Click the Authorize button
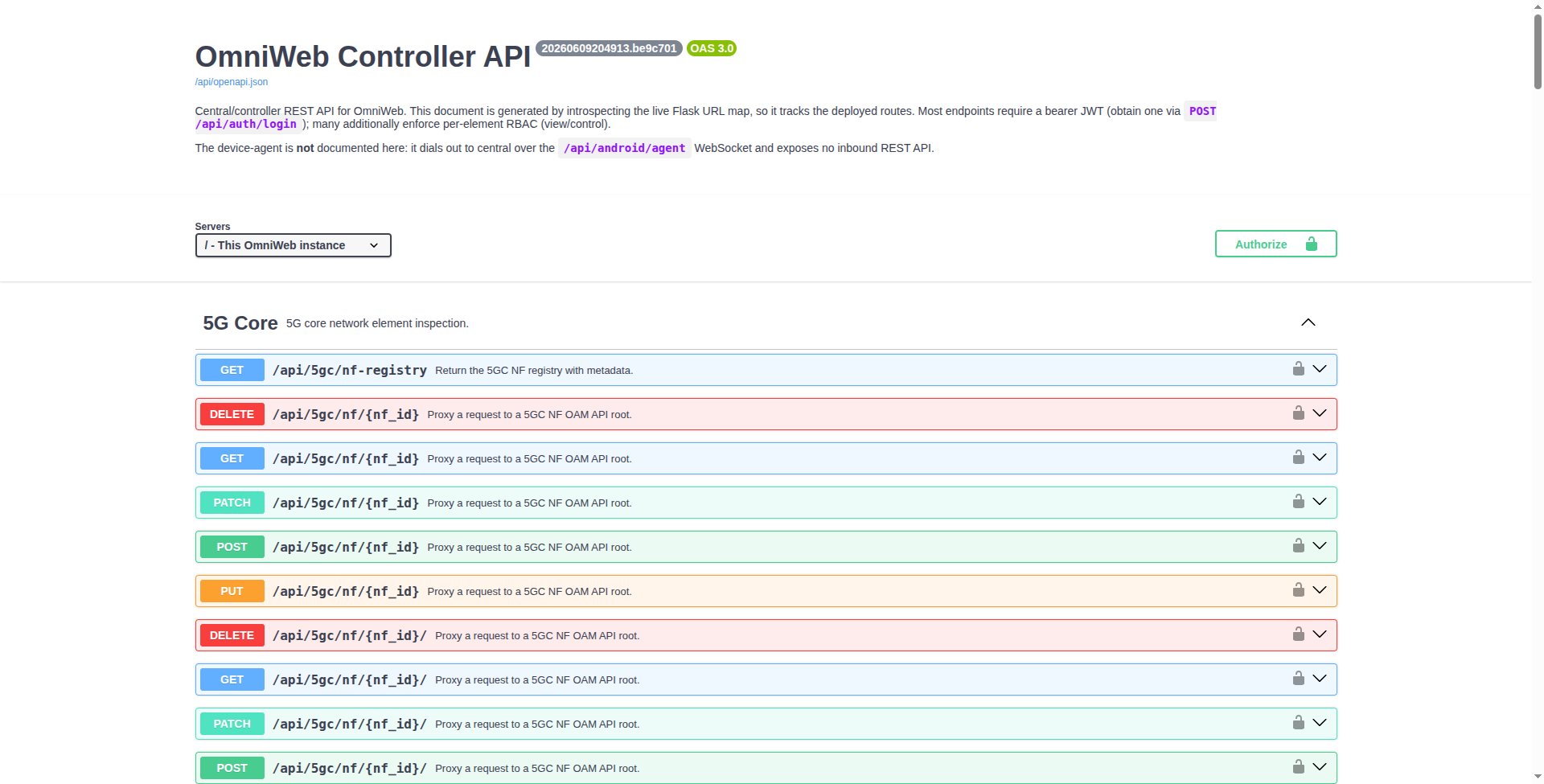1544x784 pixels. pyautogui.click(x=1275, y=244)
